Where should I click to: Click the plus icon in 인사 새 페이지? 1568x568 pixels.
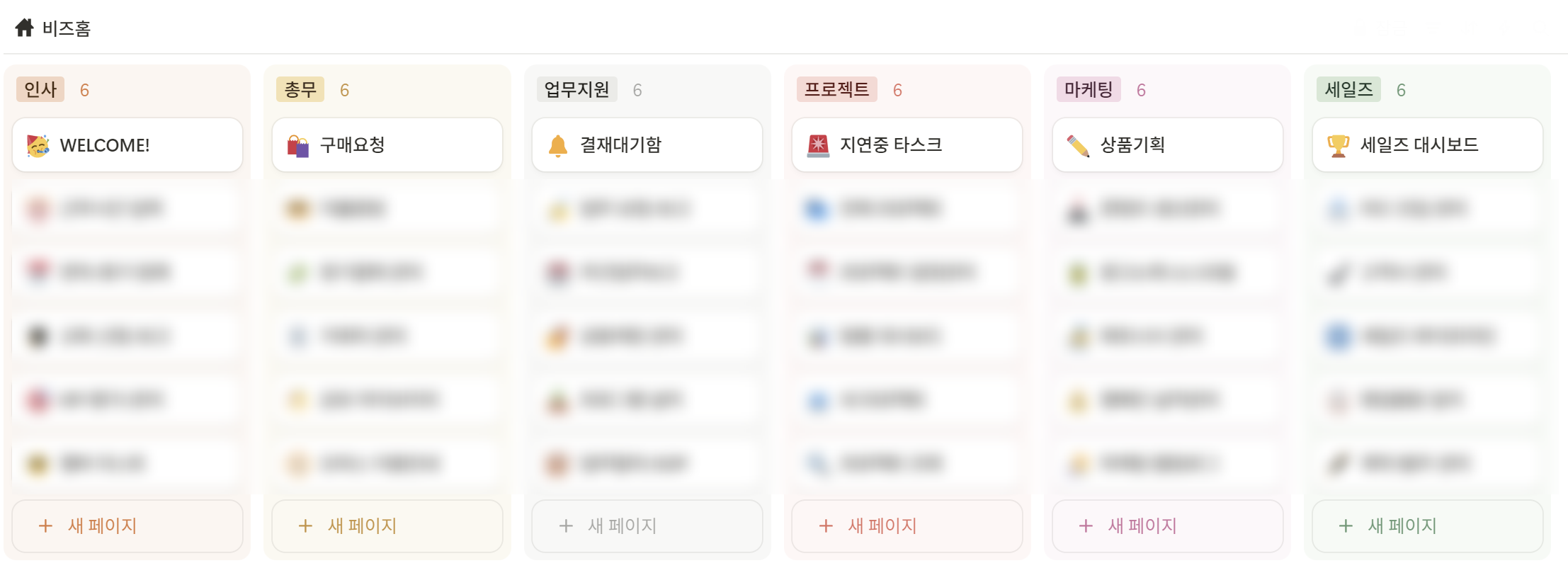pos(45,526)
